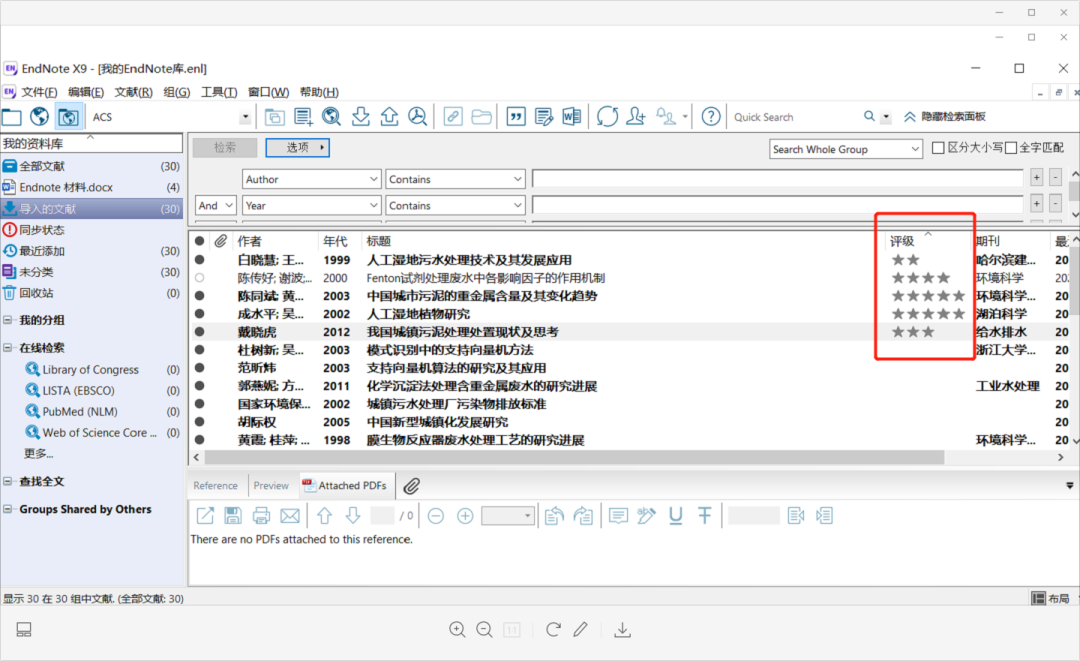The width and height of the screenshot is (1080, 661).
Task: Click the Import download-arrow icon
Action: [x=360, y=117]
